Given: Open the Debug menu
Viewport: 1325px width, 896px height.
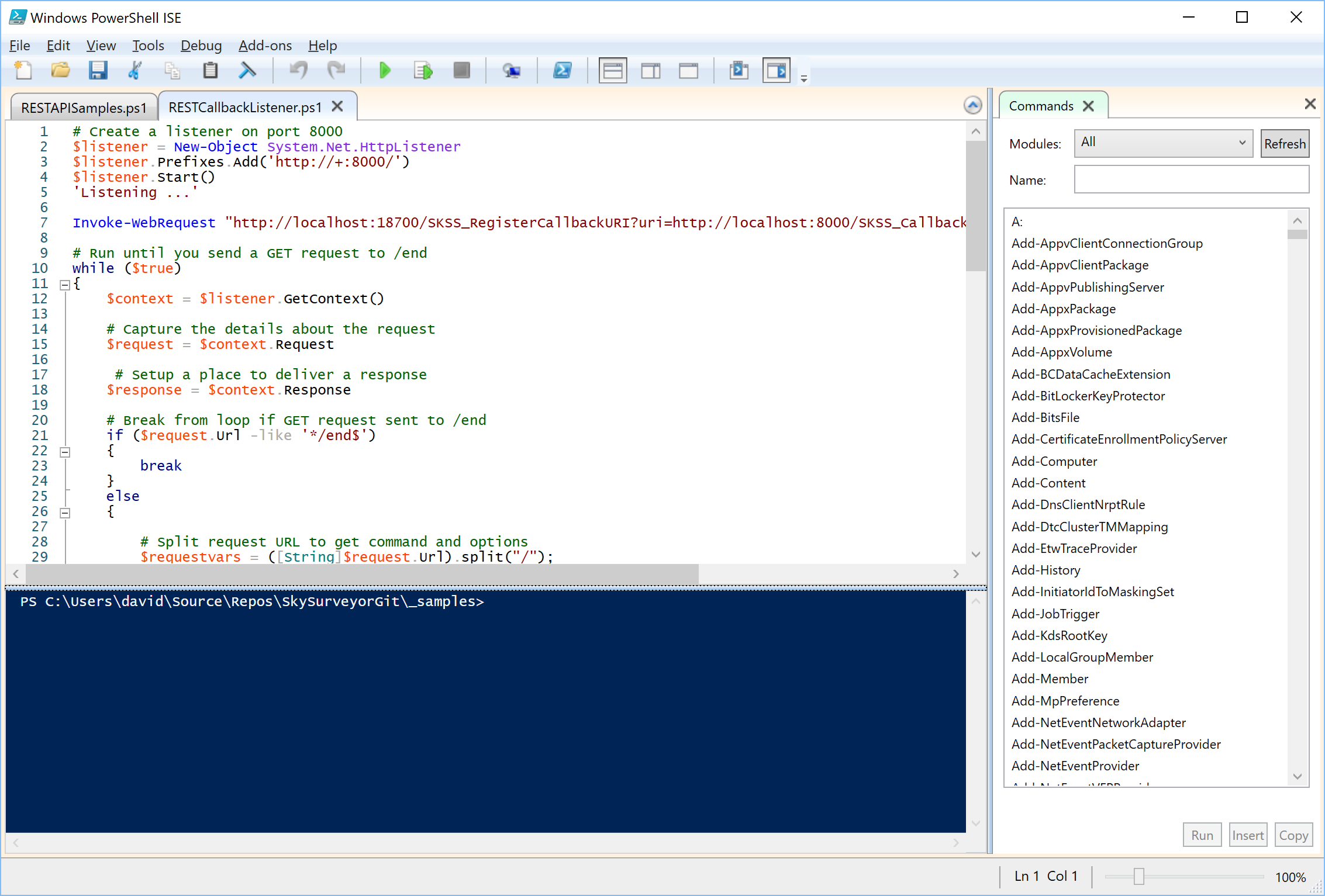Looking at the screenshot, I should (x=201, y=46).
